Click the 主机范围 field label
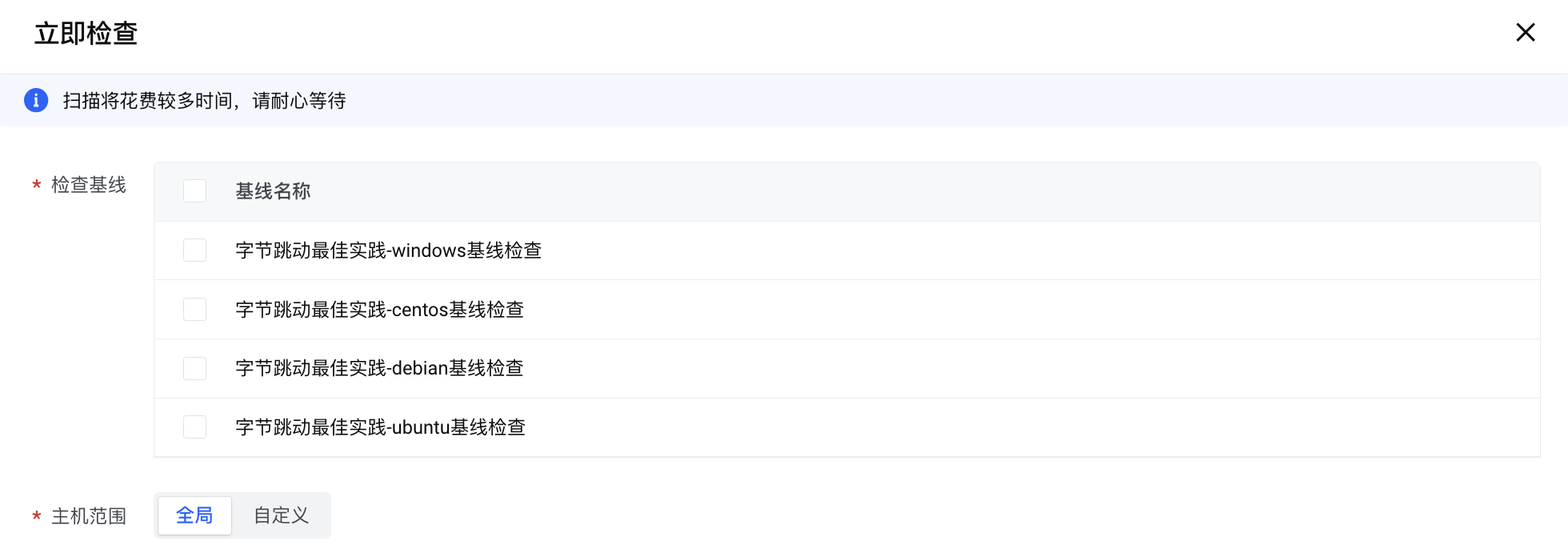Screen dimensions: 1568x557 pos(89,516)
